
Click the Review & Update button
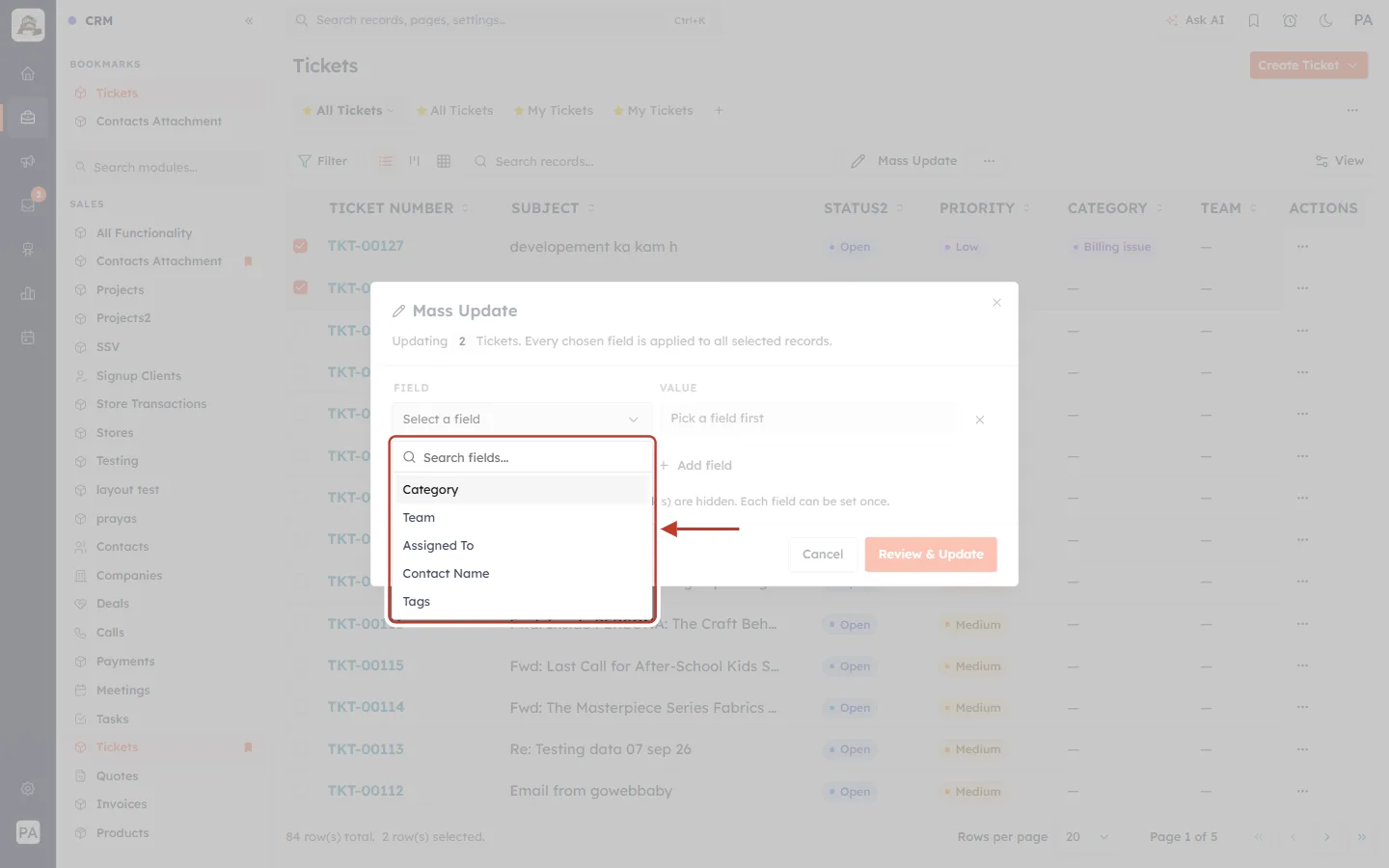pyautogui.click(x=931, y=555)
